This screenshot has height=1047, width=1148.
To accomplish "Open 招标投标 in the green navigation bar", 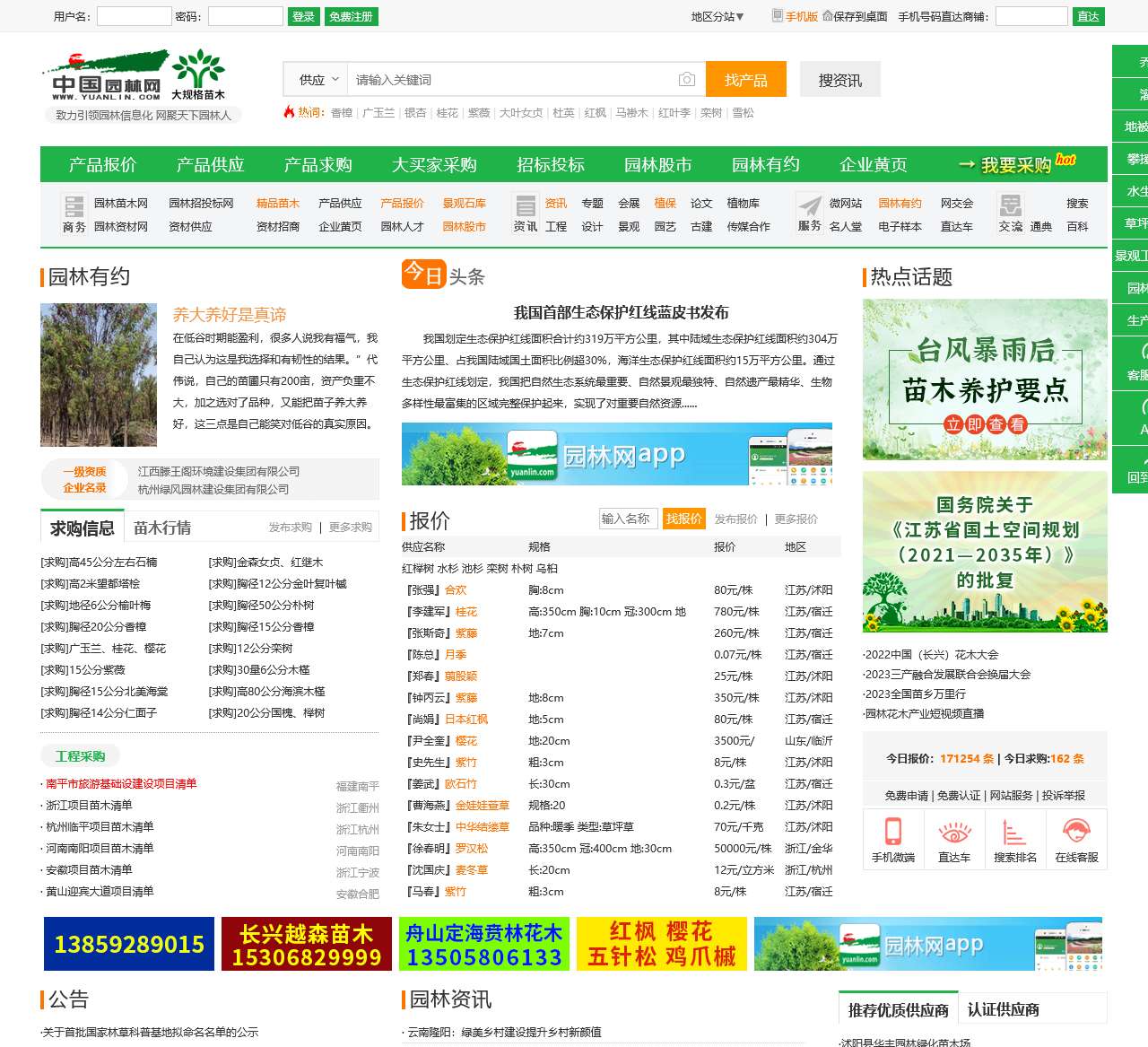I will click(x=550, y=165).
